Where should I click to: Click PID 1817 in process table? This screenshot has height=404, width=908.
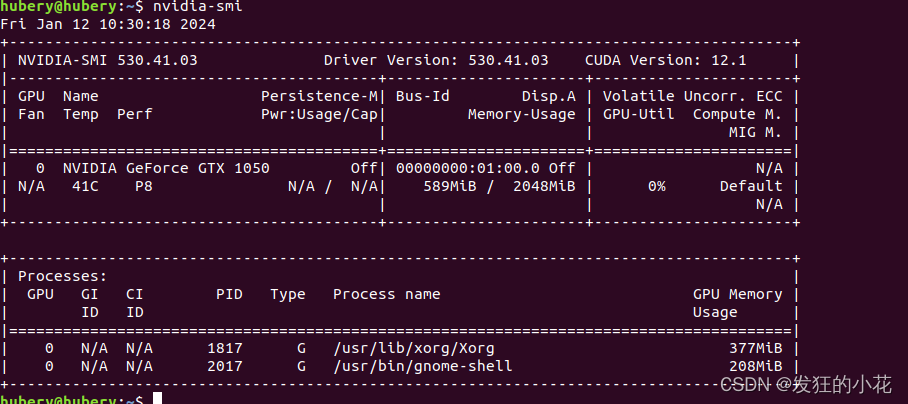click(x=225, y=348)
